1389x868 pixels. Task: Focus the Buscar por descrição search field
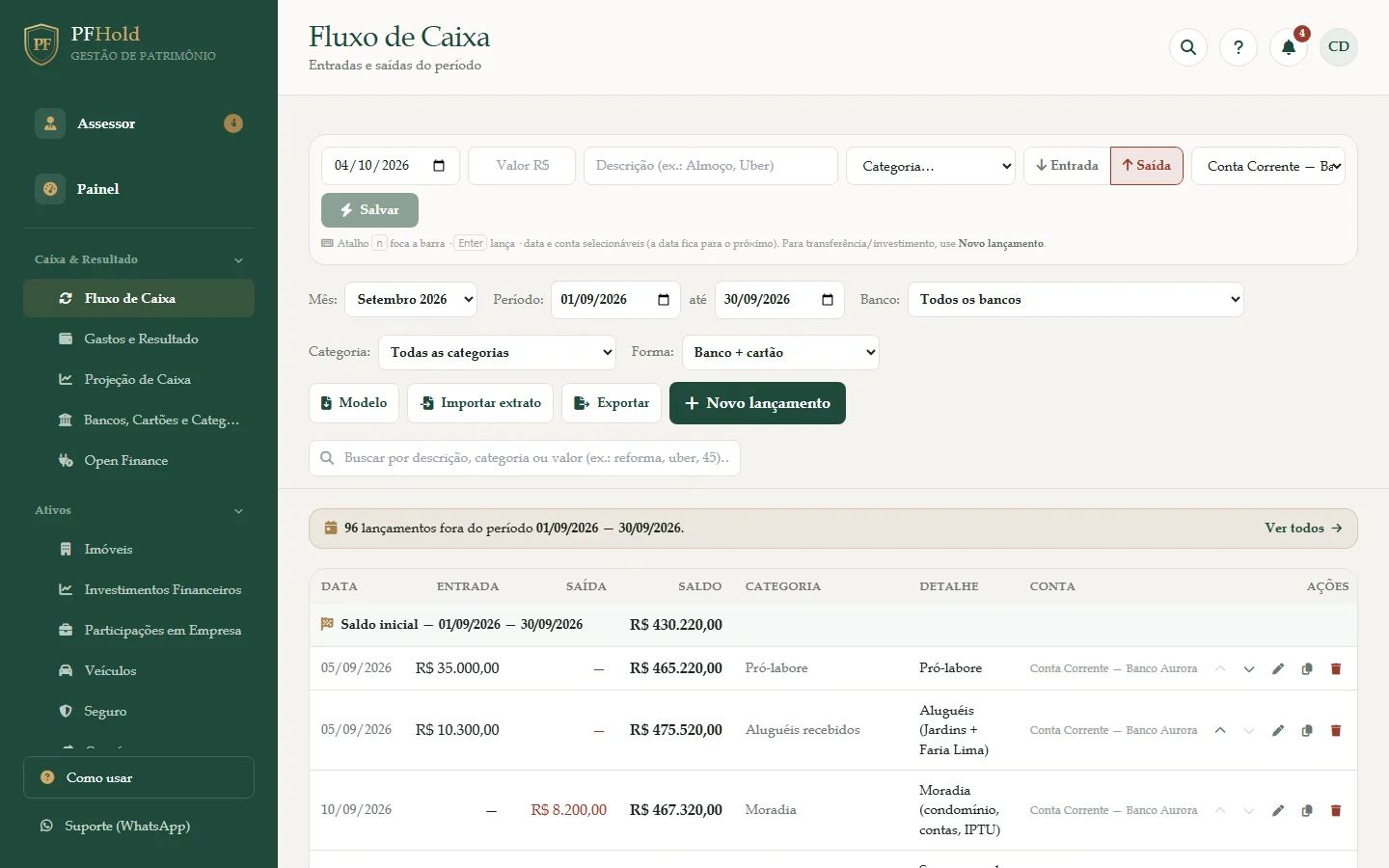tap(525, 458)
